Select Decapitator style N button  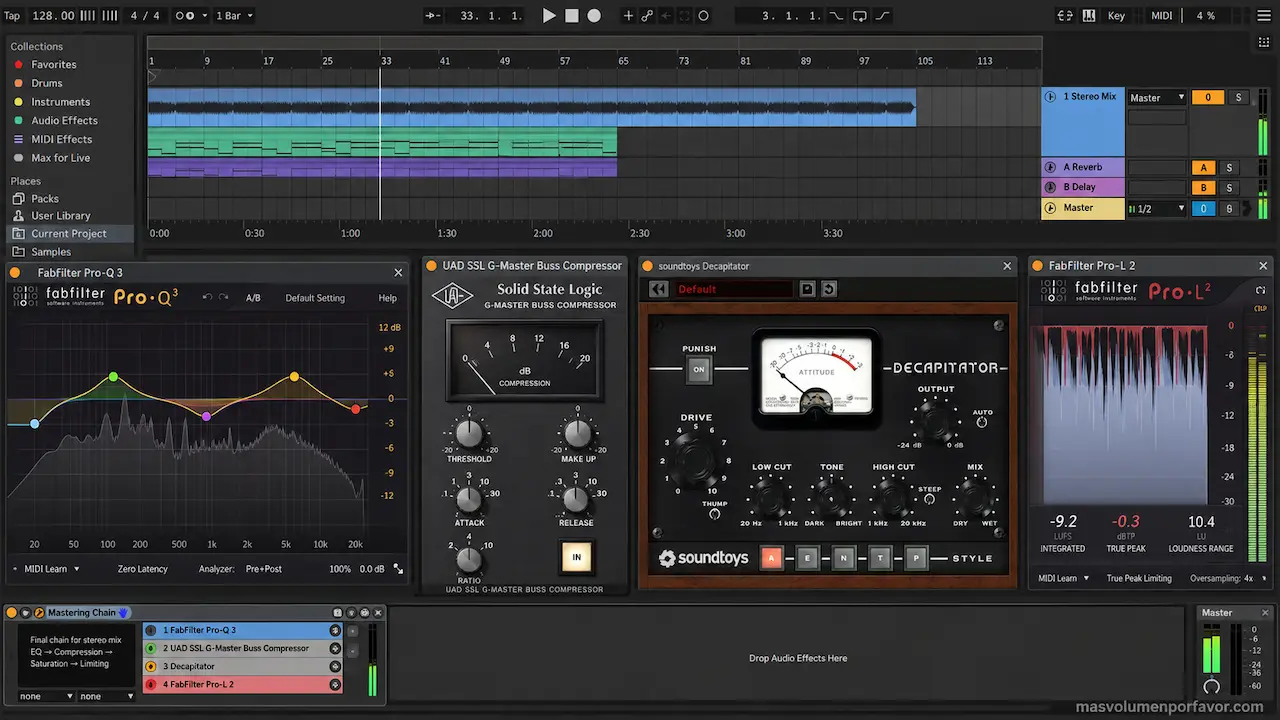843,559
